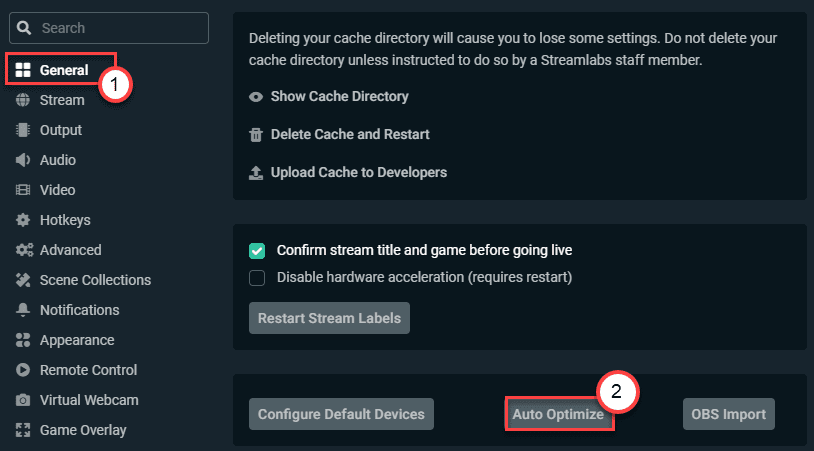Click Configure Default Devices button
Viewport: 814px width, 451px height.
341,414
